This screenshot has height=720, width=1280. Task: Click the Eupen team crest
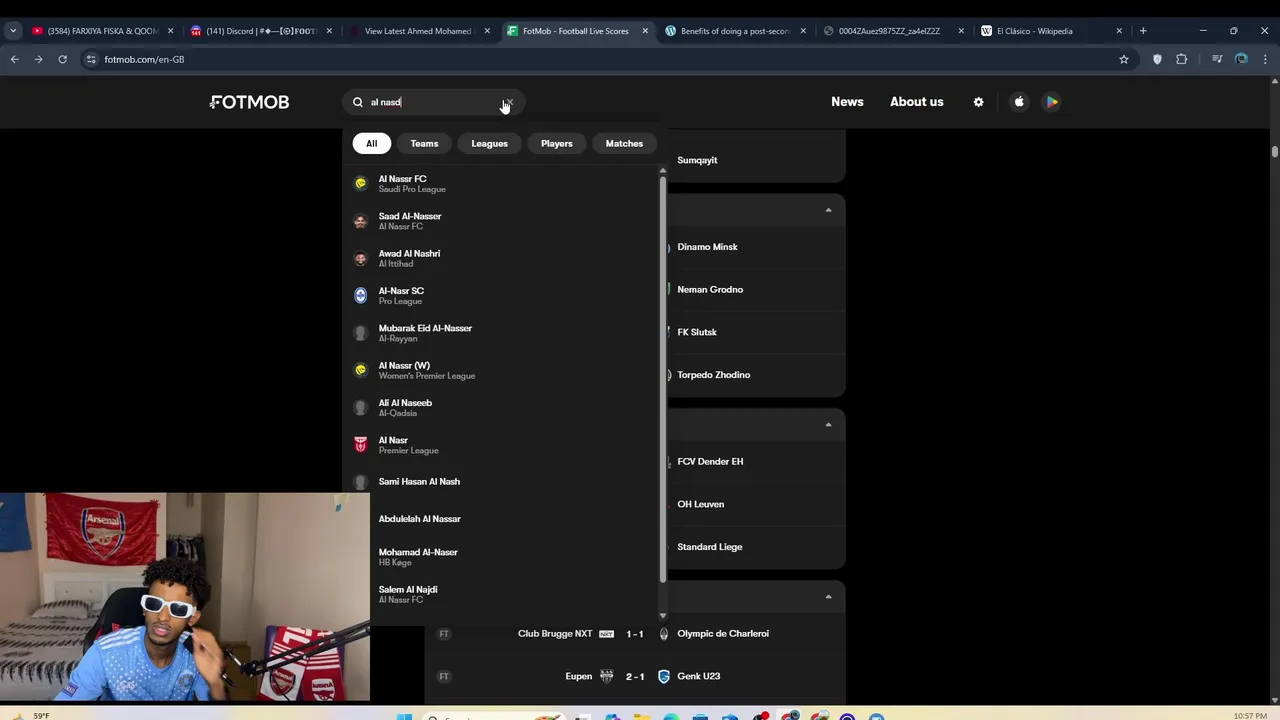click(606, 676)
